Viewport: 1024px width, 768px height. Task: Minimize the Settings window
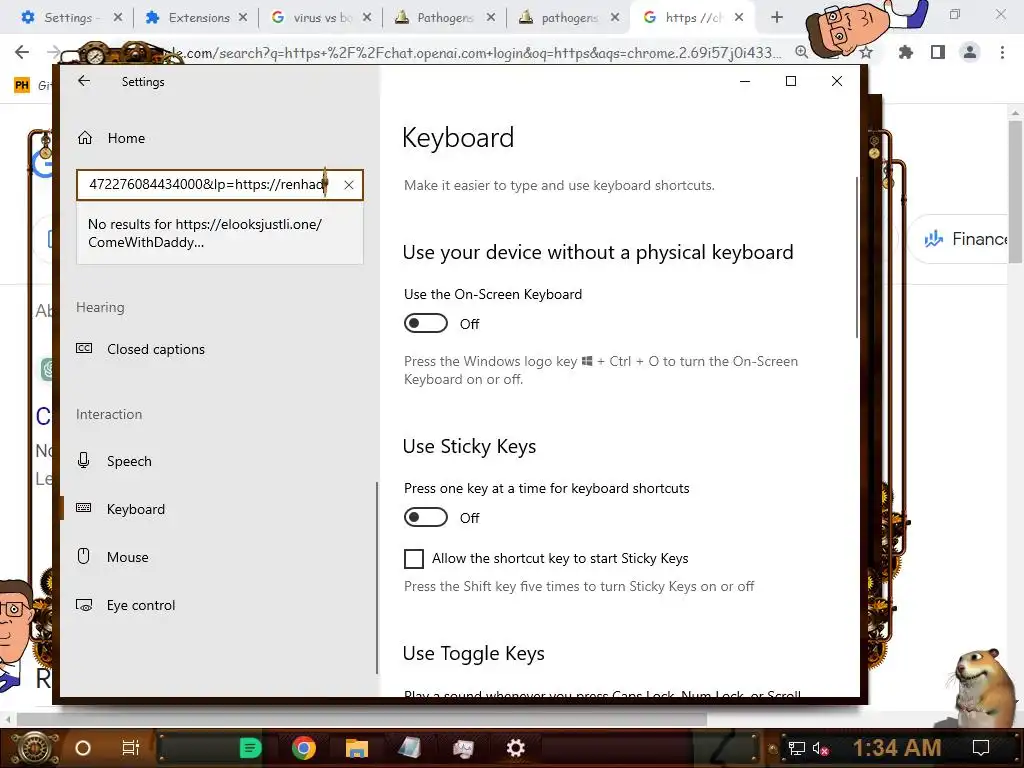744,81
